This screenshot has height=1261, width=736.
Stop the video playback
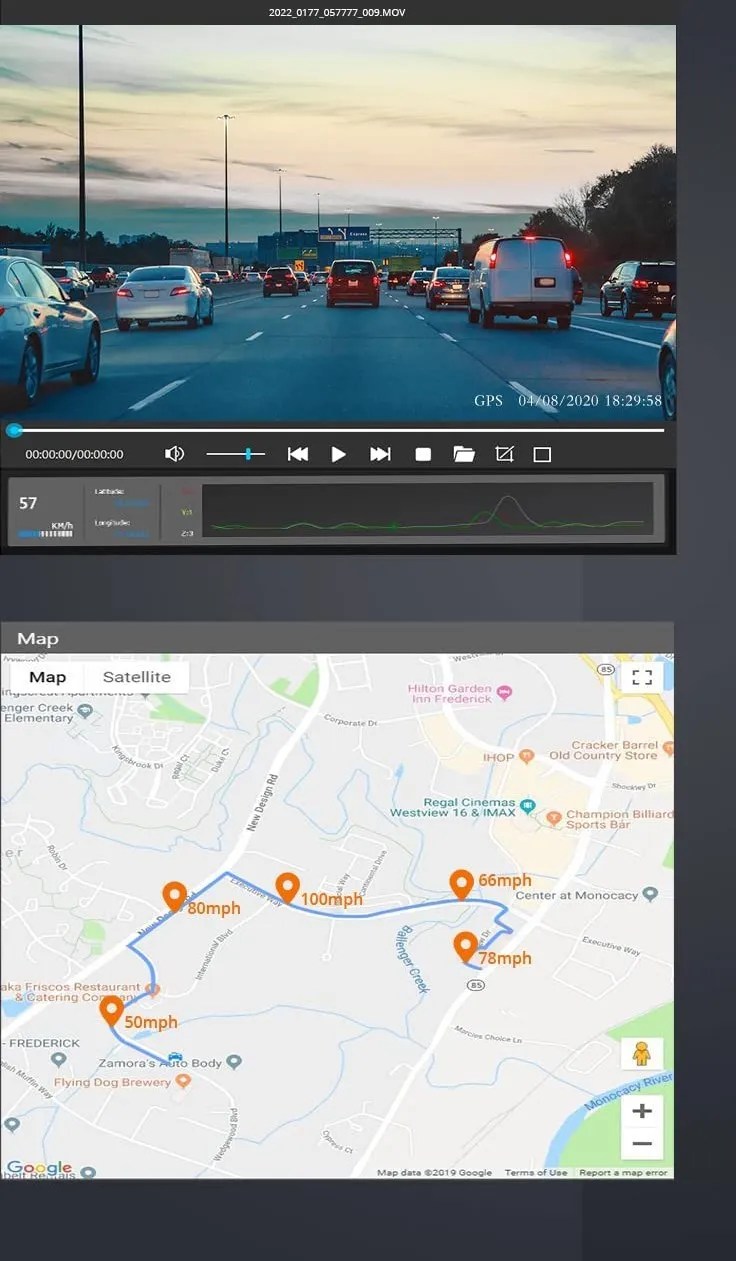(423, 454)
